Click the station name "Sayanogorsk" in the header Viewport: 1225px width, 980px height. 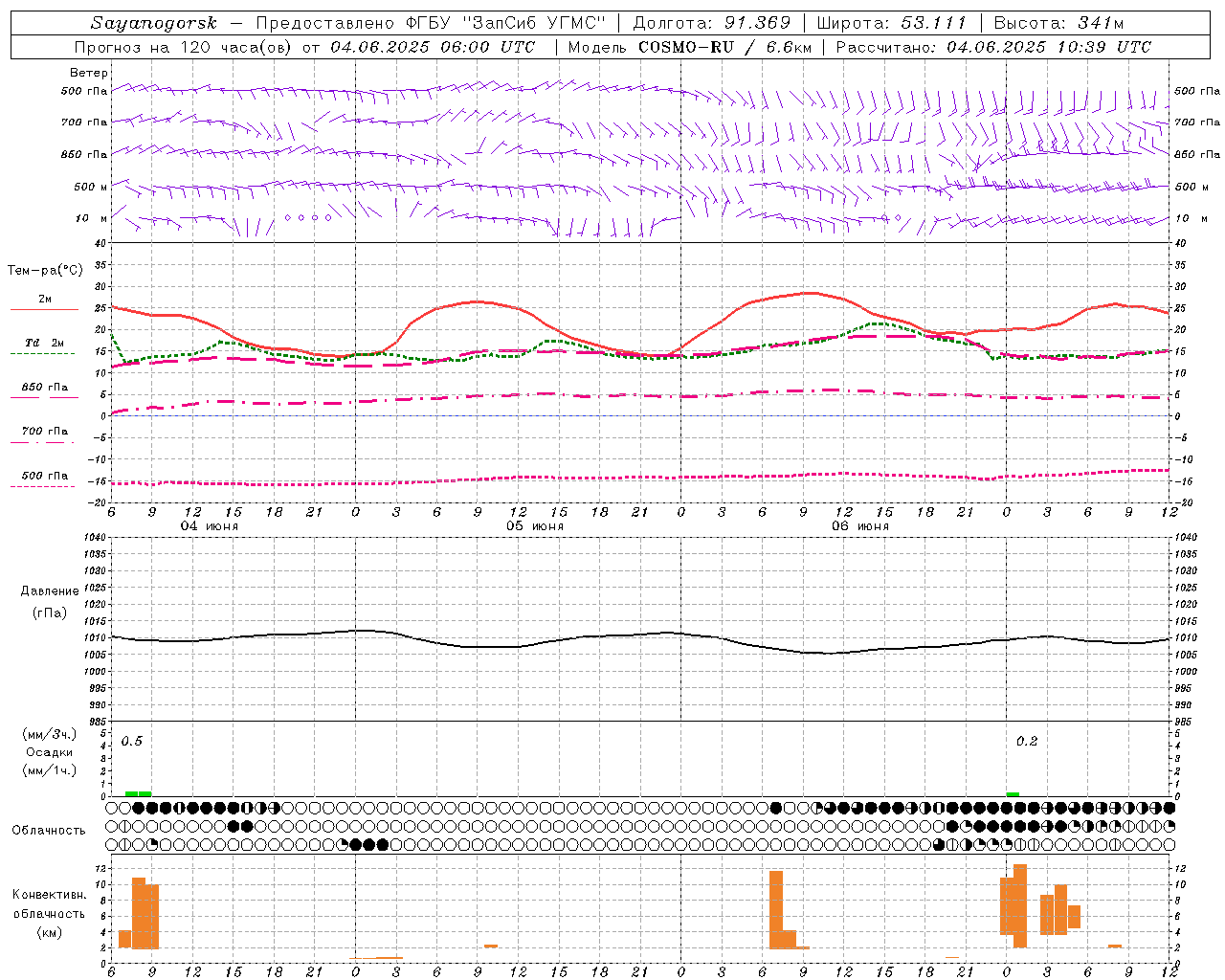154,23
